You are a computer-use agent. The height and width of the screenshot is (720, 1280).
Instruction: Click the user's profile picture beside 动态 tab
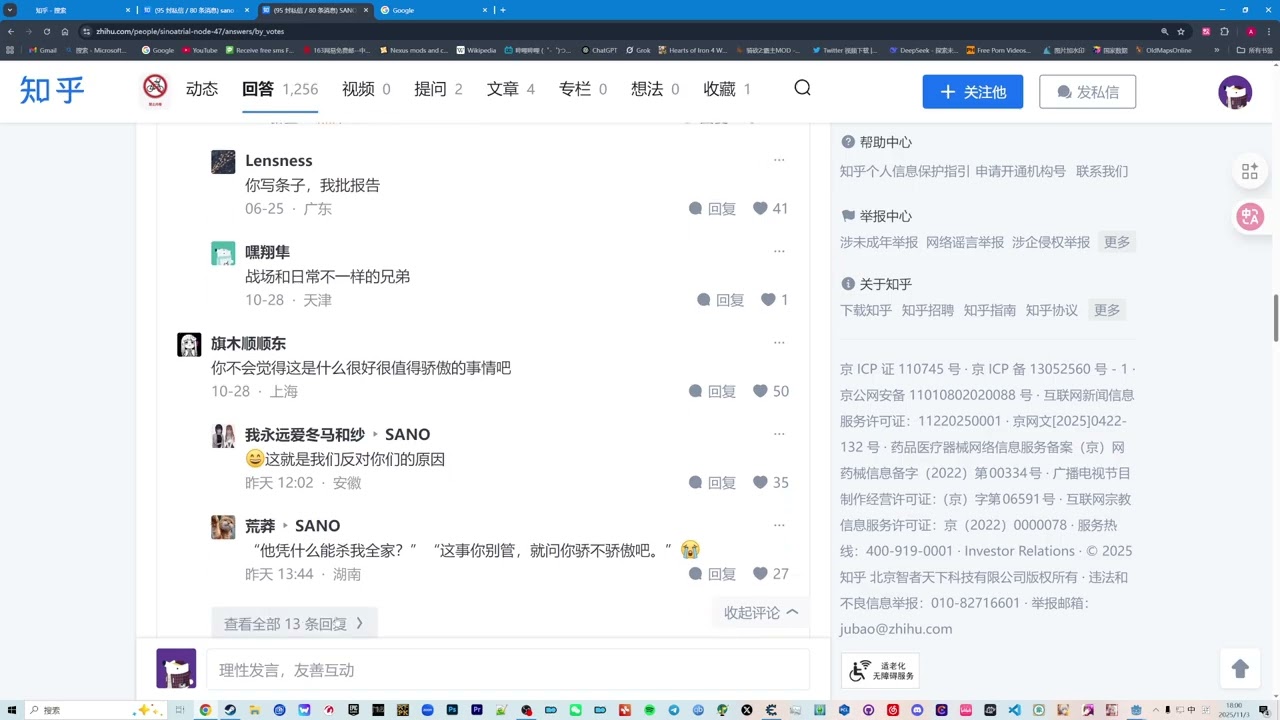[x=155, y=89]
